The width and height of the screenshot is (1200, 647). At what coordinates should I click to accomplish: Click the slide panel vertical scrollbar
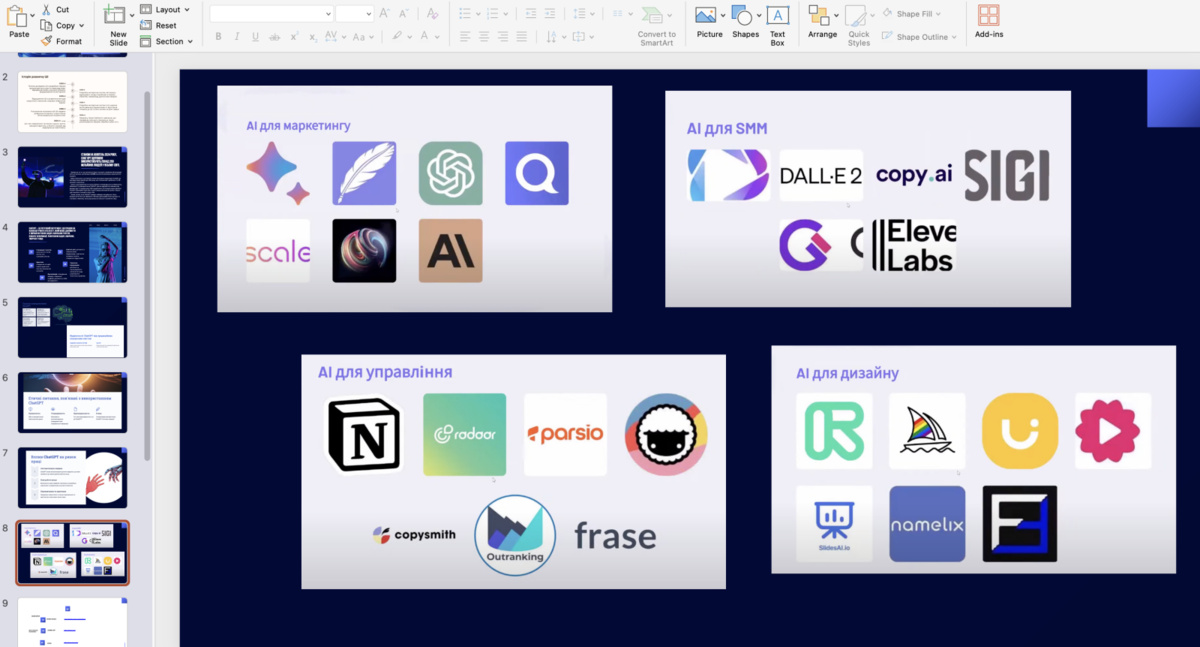(x=148, y=275)
